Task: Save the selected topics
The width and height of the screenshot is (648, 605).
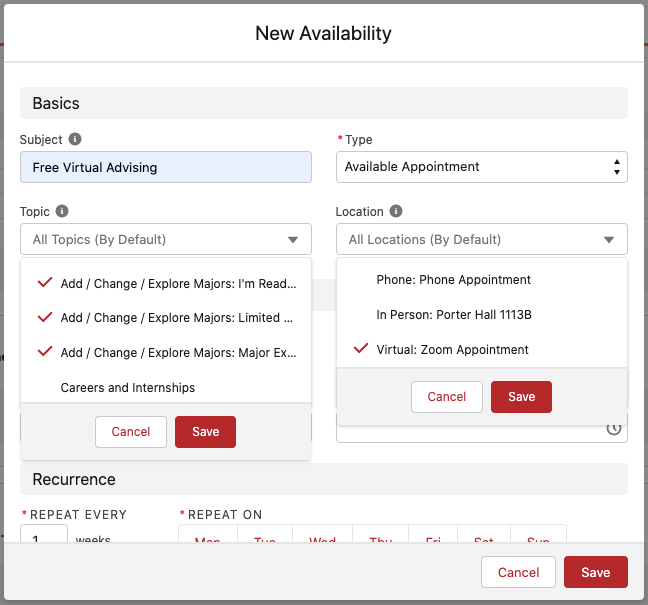Action: pyautogui.click(x=205, y=432)
